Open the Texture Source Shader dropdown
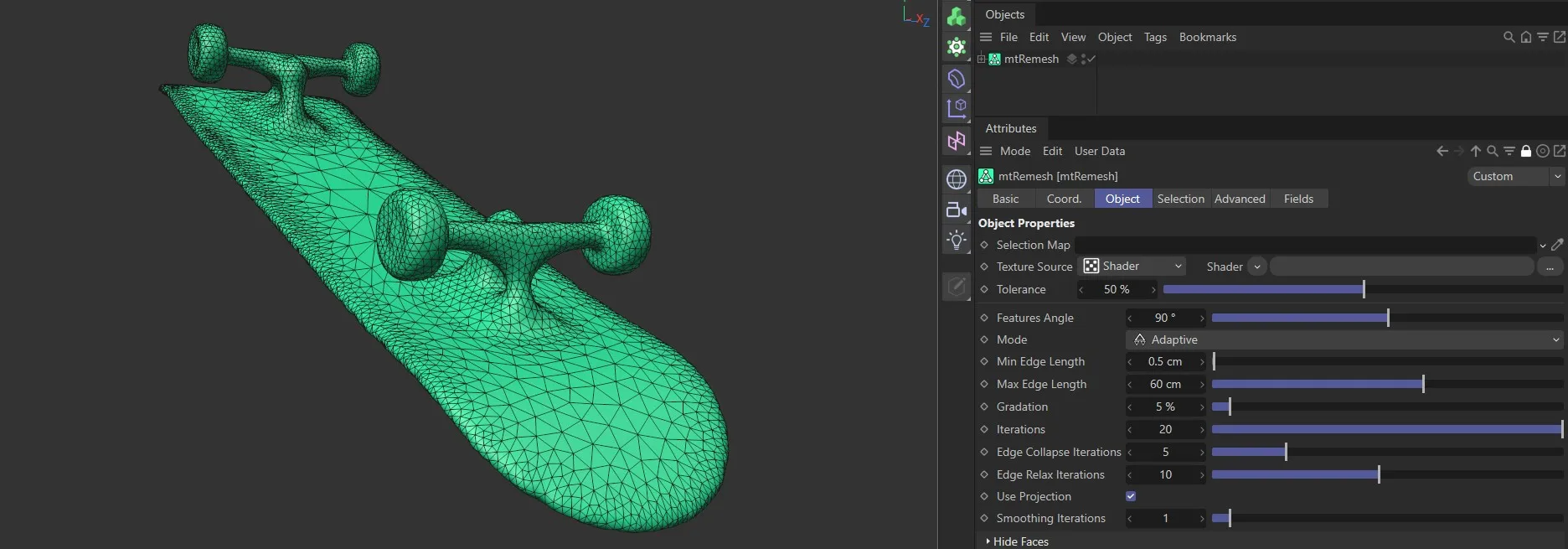The width and height of the screenshot is (1568, 549). (1132, 267)
